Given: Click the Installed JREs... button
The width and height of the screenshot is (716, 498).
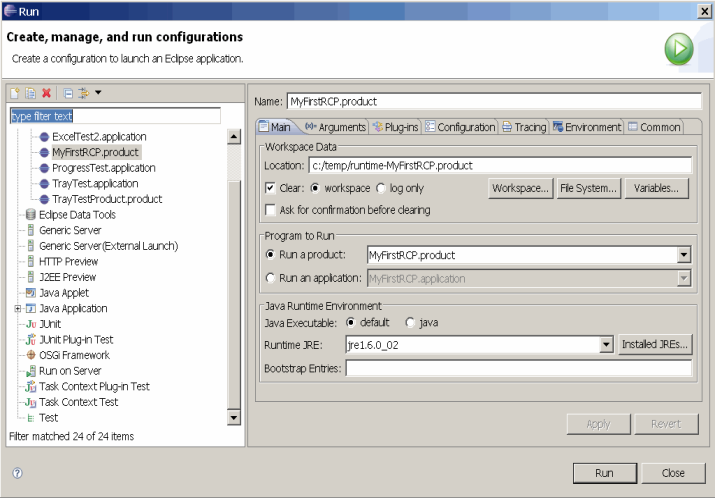Looking at the screenshot, I should pyautogui.click(x=655, y=344).
